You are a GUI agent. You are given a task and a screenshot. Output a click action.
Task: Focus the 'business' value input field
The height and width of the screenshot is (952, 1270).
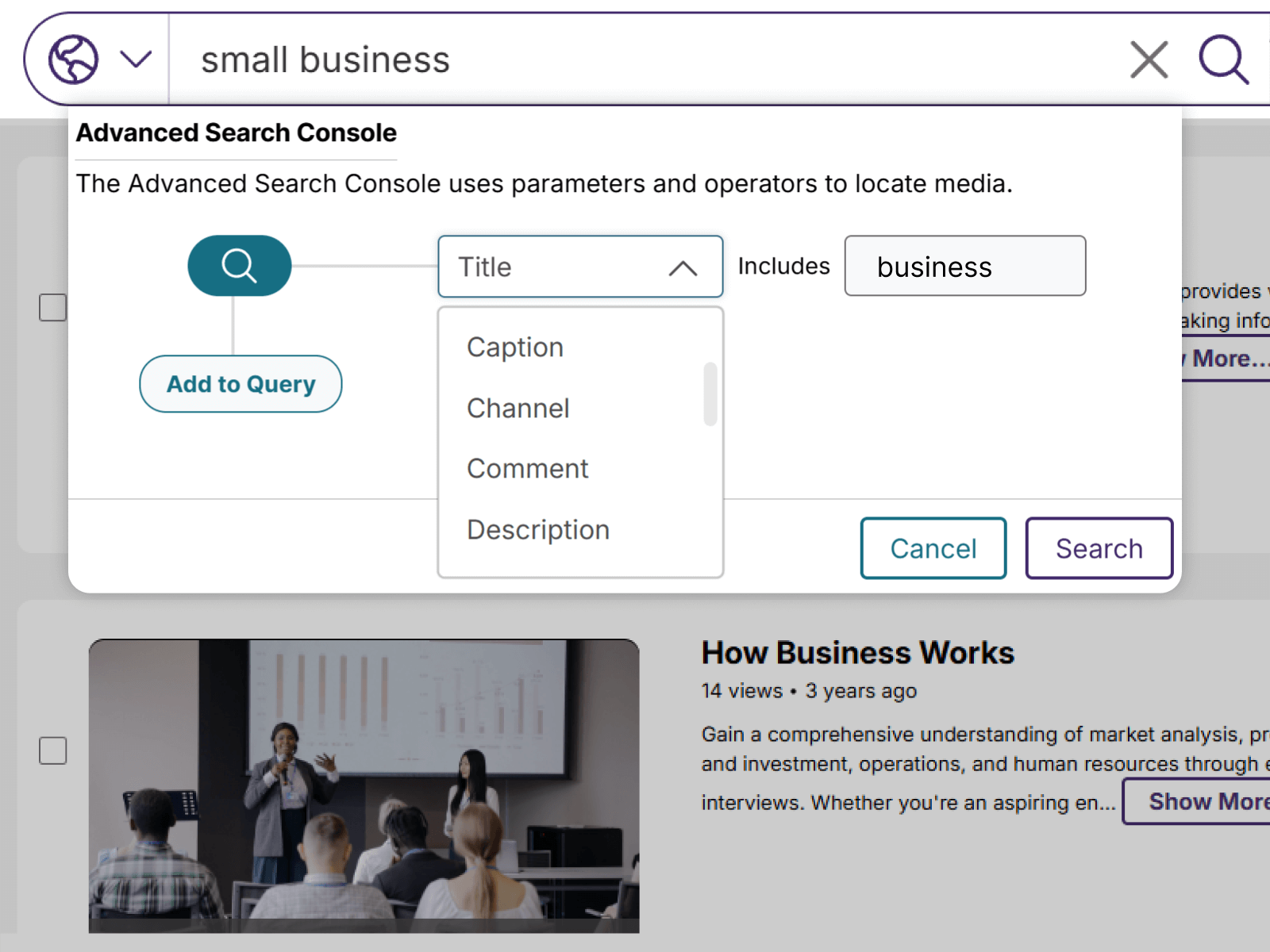coord(964,267)
